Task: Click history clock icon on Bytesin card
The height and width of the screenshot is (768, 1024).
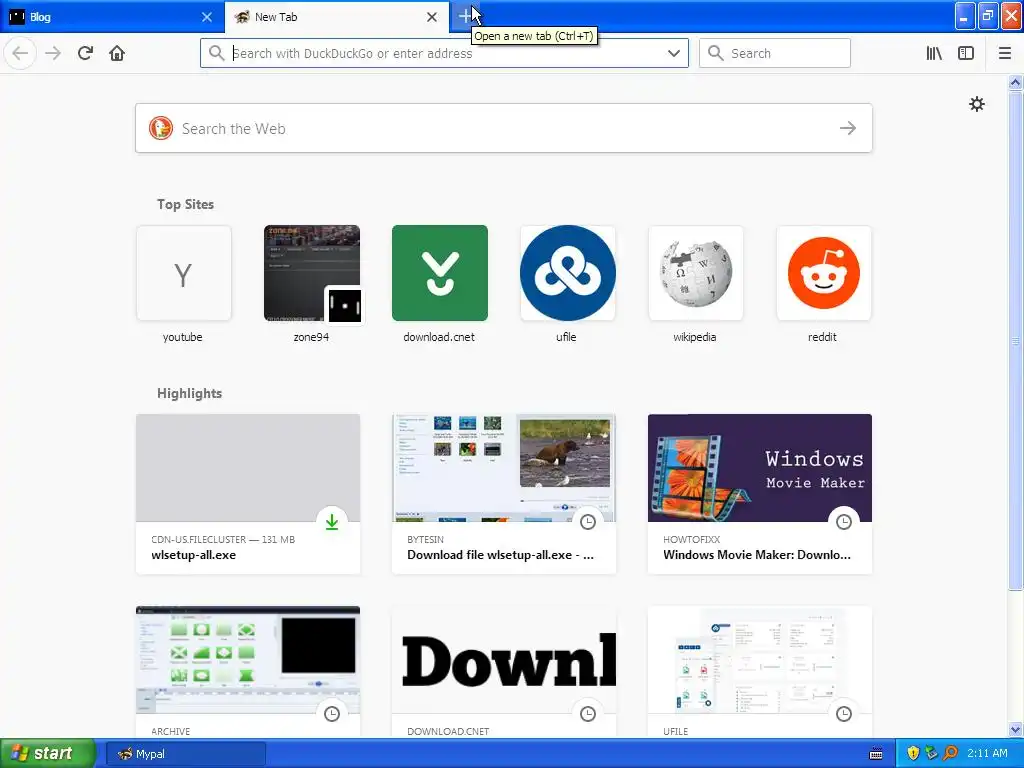Action: (x=588, y=522)
